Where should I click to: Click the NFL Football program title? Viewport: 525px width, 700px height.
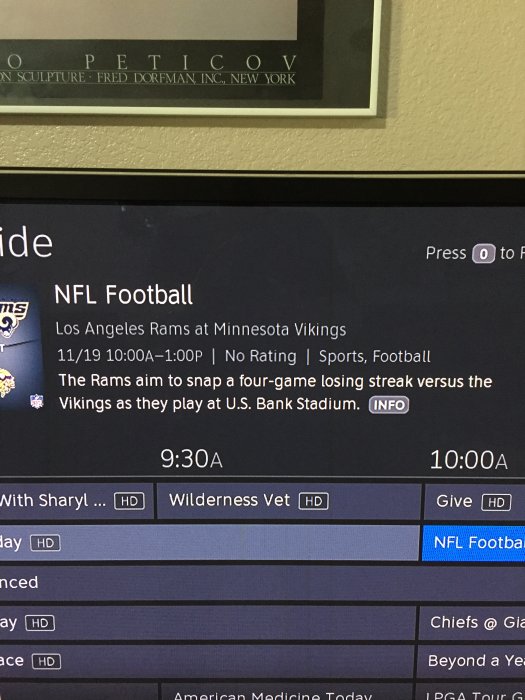pyautogui.click(x=123, y=295)
